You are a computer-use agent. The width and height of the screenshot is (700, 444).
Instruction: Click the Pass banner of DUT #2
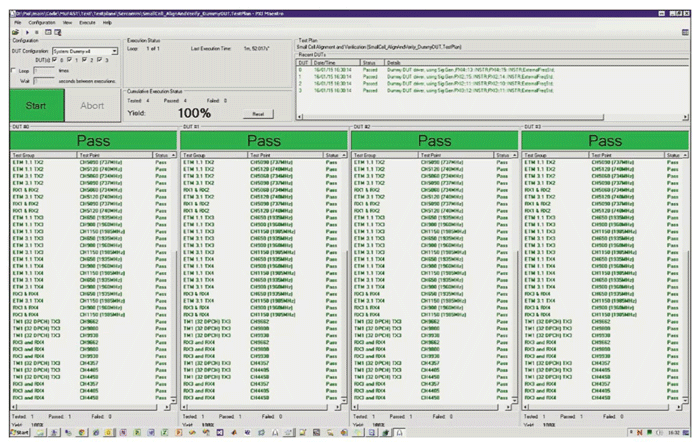pyautogui.click(x=434, y=141)
